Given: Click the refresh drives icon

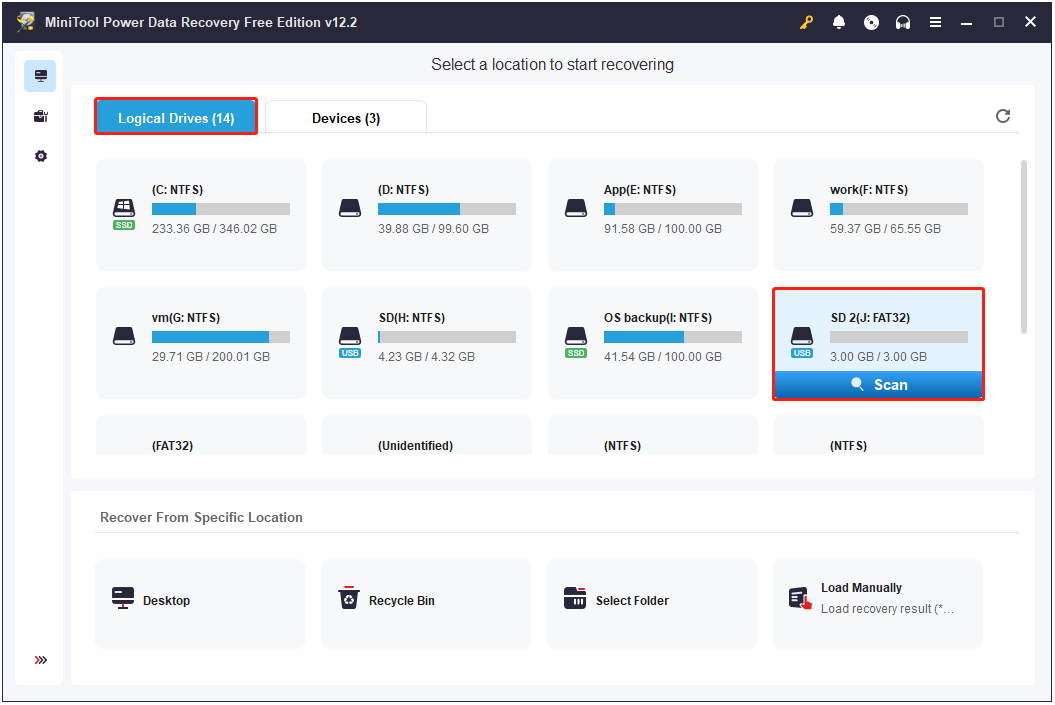Looking at the screenshot, I should tap(1003, 116).
